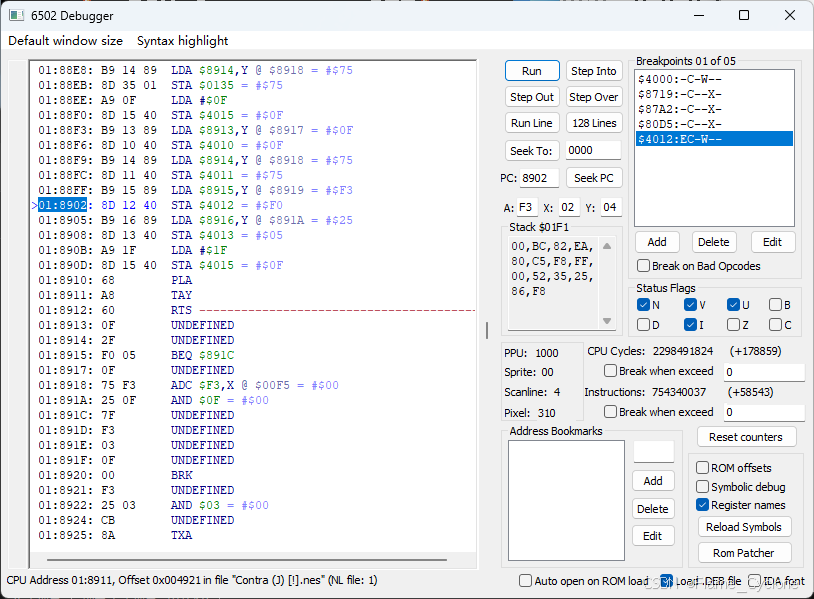This screenshot has width=814, height=599.
Task: Toggle the N status flag checkbox
Action: click(643, 305)
